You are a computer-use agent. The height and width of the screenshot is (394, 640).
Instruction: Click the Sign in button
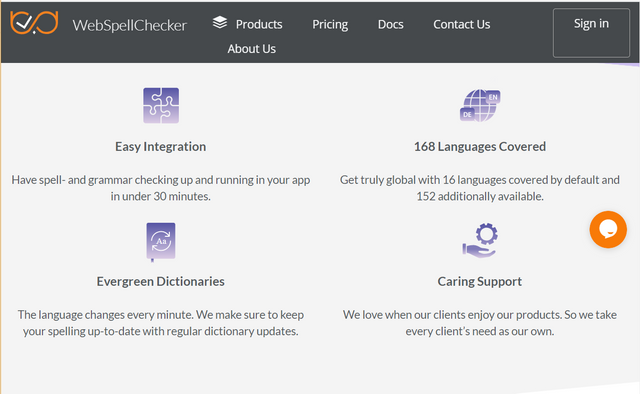(591, 33)
